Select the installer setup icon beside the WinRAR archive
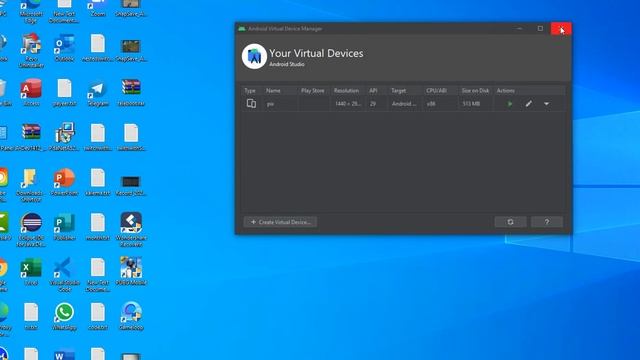 [64, 137]
